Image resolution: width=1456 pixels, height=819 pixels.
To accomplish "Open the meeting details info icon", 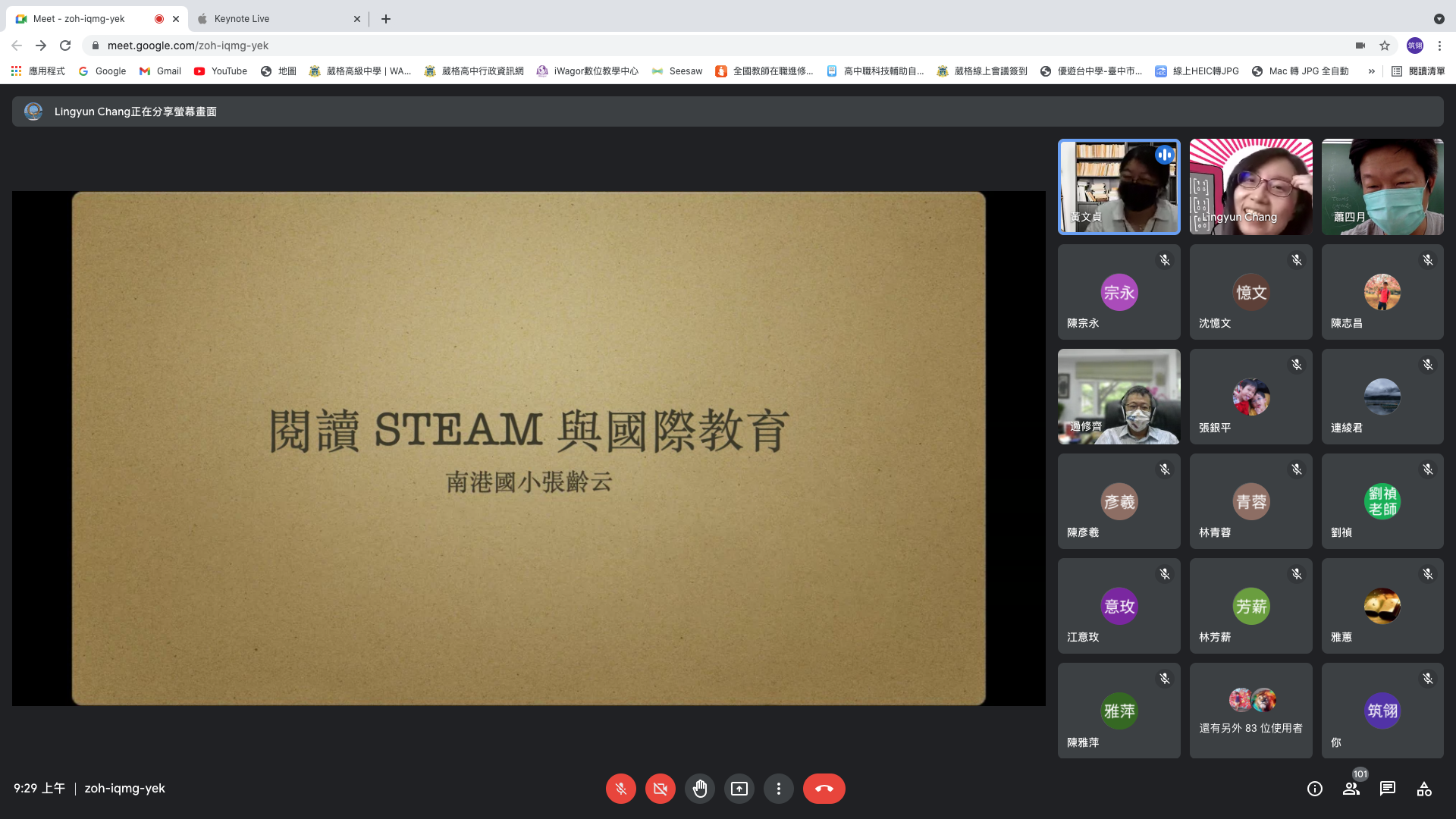I will [x=1315, y=789].
